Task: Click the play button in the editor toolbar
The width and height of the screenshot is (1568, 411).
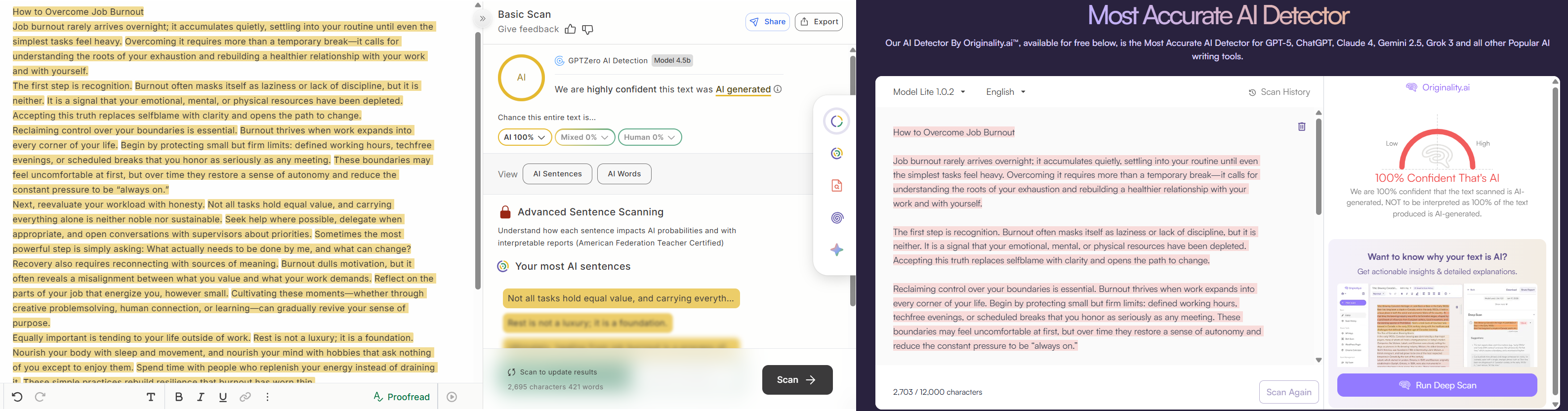Action: click(x=452, y=397)
